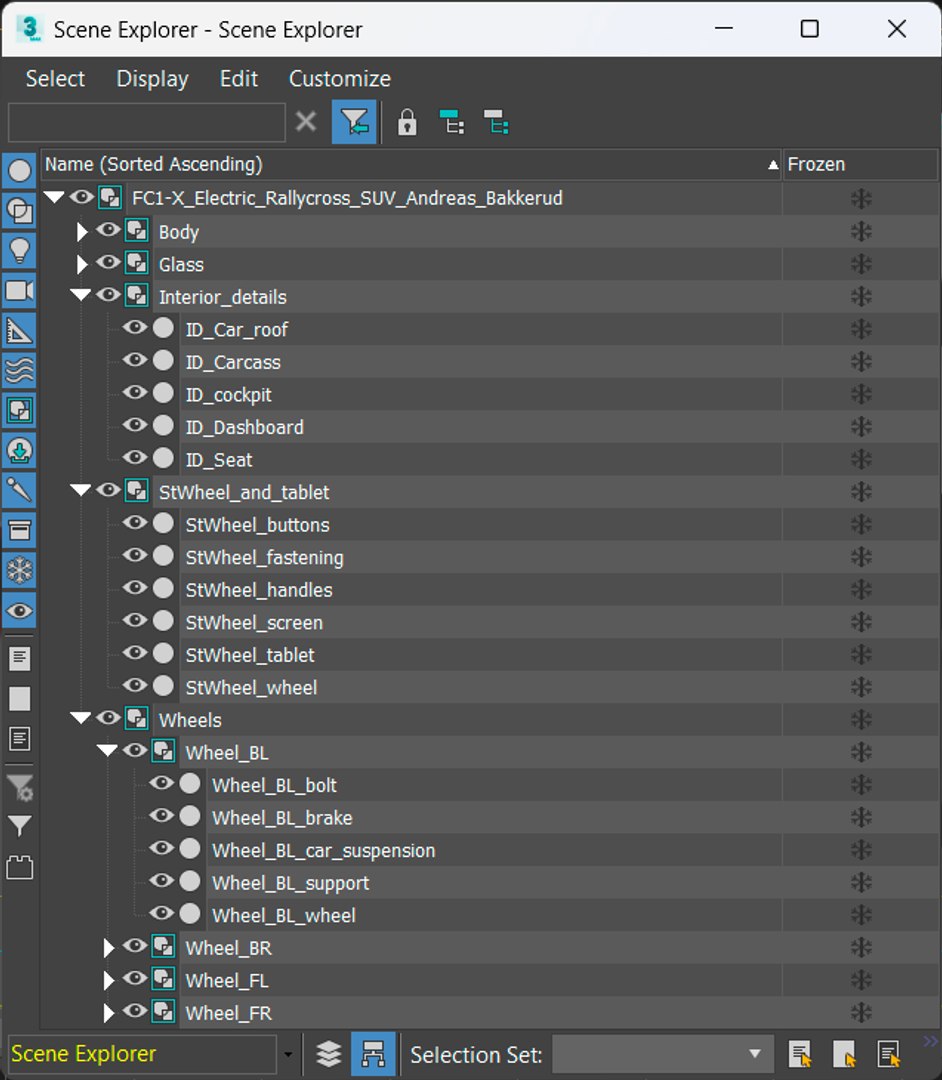The width and height of the screenshot is (942, 1080).
Task: Toggle the frozen objects display filter (snowflake)
Action: point(19,570)
